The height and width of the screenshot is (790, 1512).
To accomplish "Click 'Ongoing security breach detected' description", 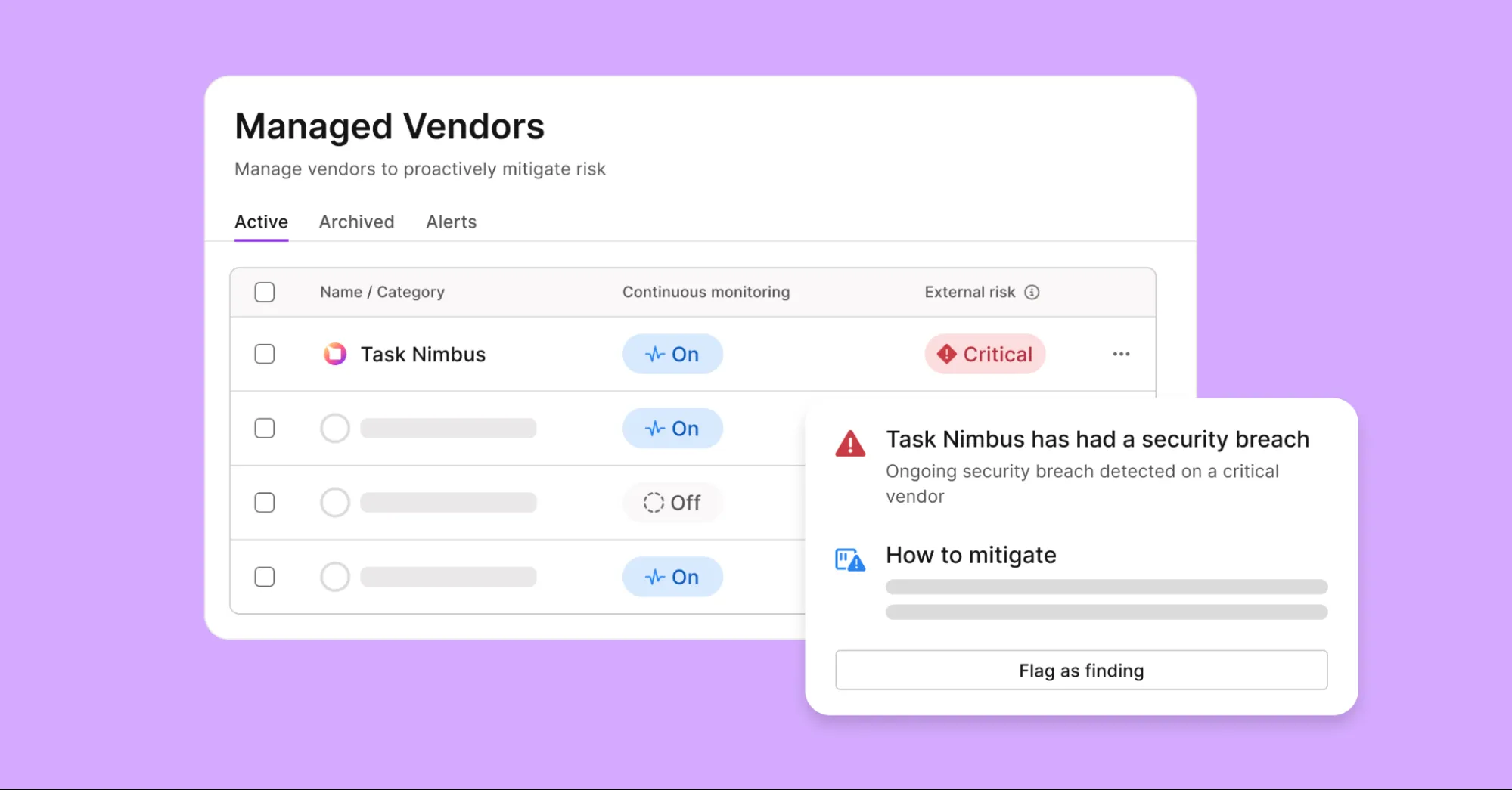I will pos(1082,484).
